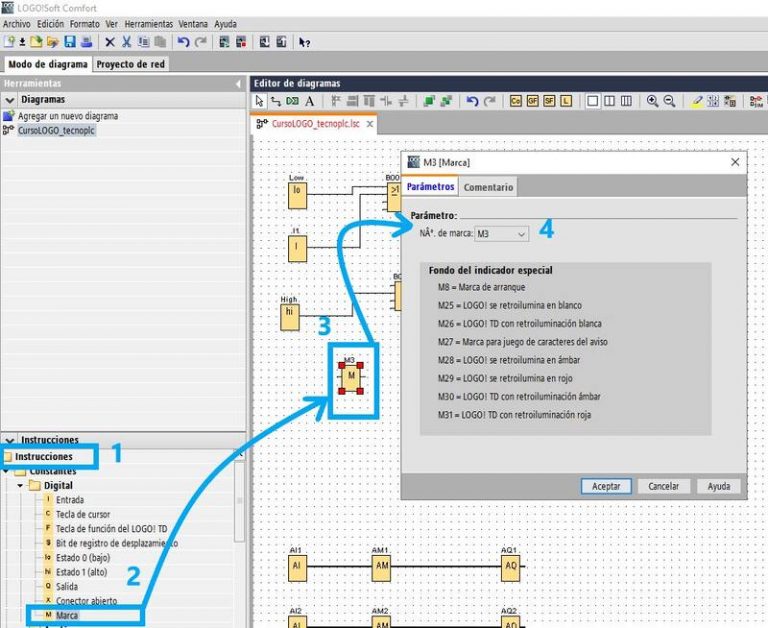Click the Aceptar button
This screenshot has width=768, height=628.
coord(606,486)
